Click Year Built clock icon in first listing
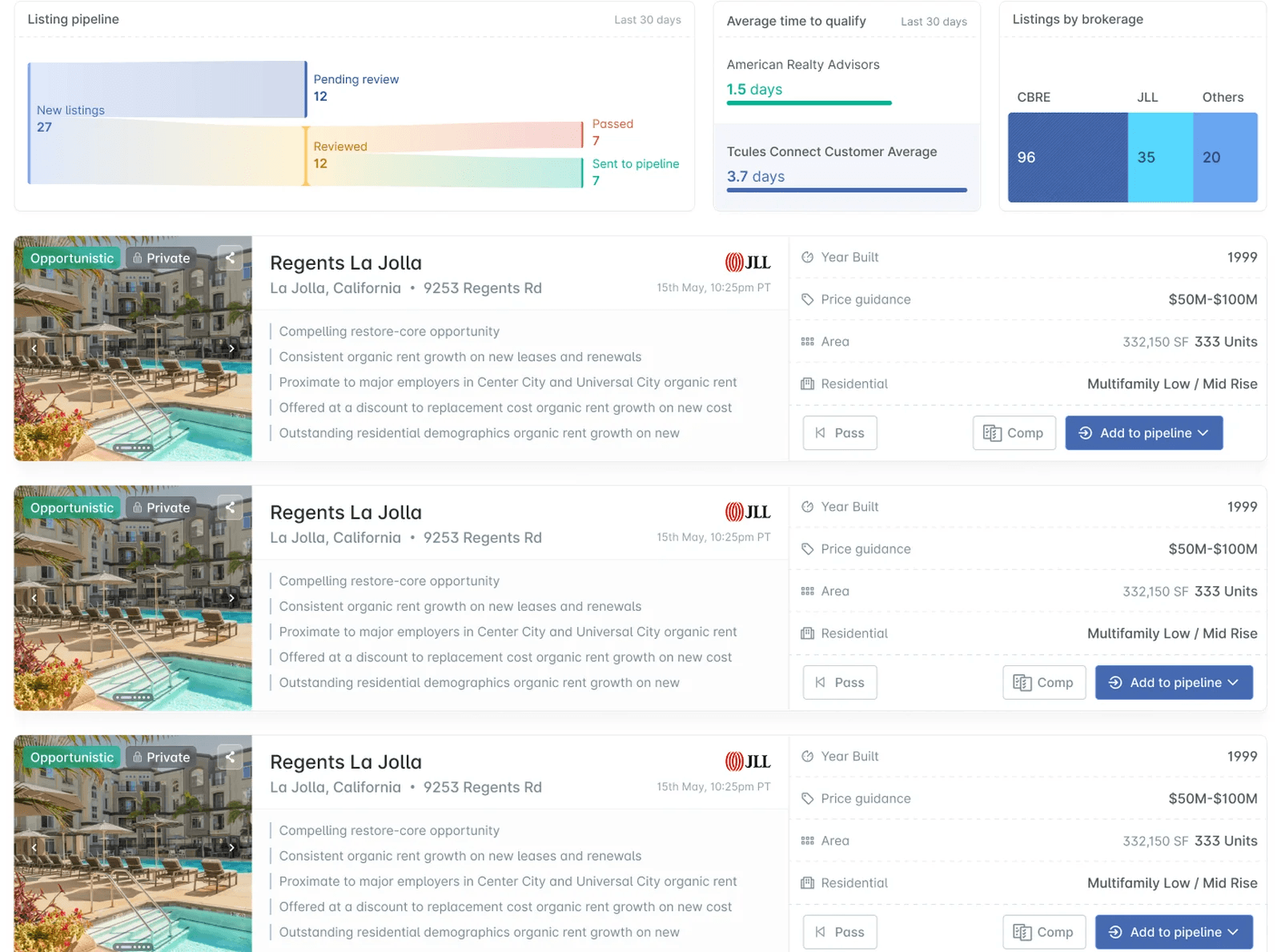Image resolution: width=1281 pixels, height=952 pixels. coord(807,257)
